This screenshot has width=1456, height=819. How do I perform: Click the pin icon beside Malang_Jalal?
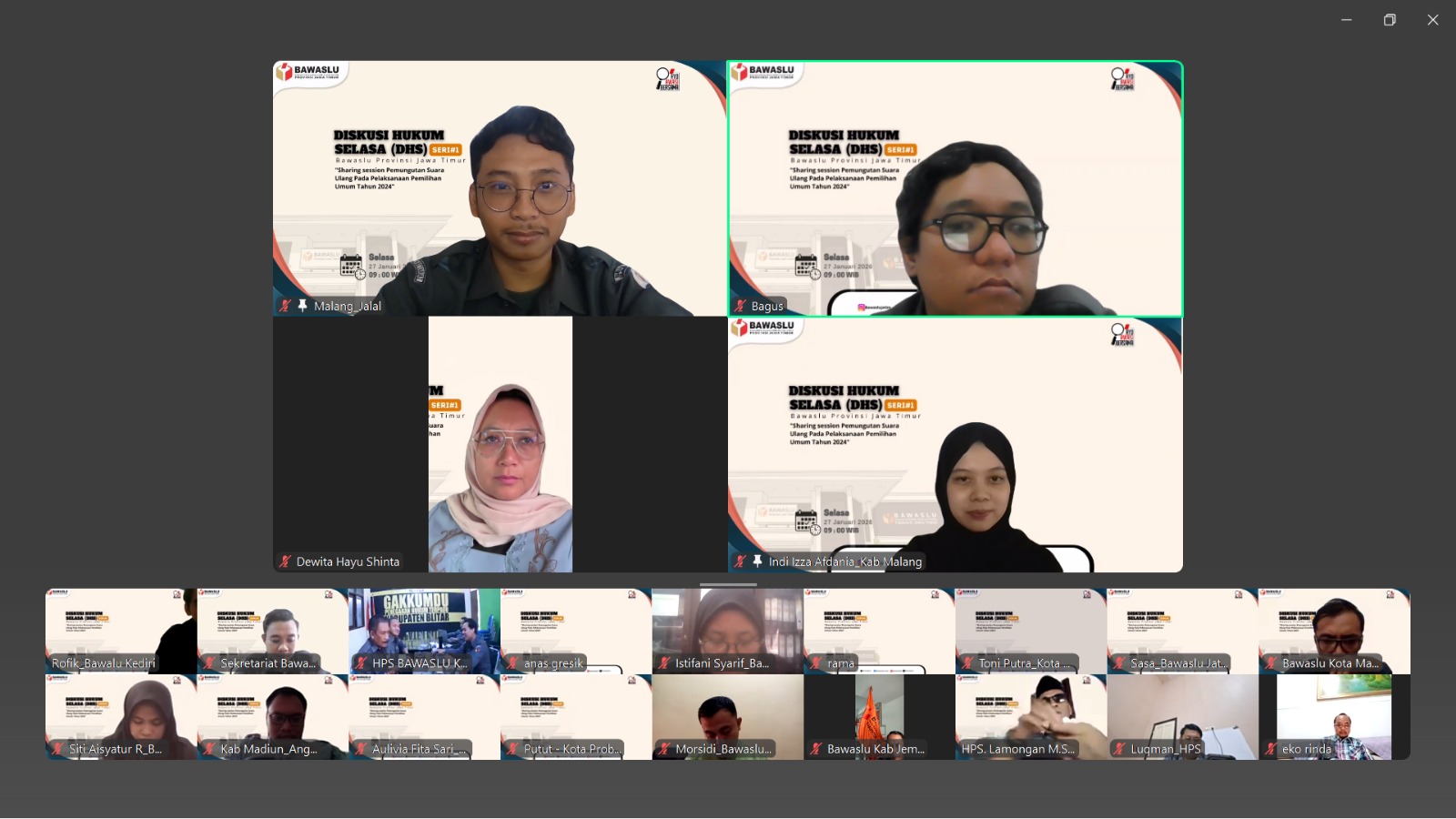[x=303, y=306]
